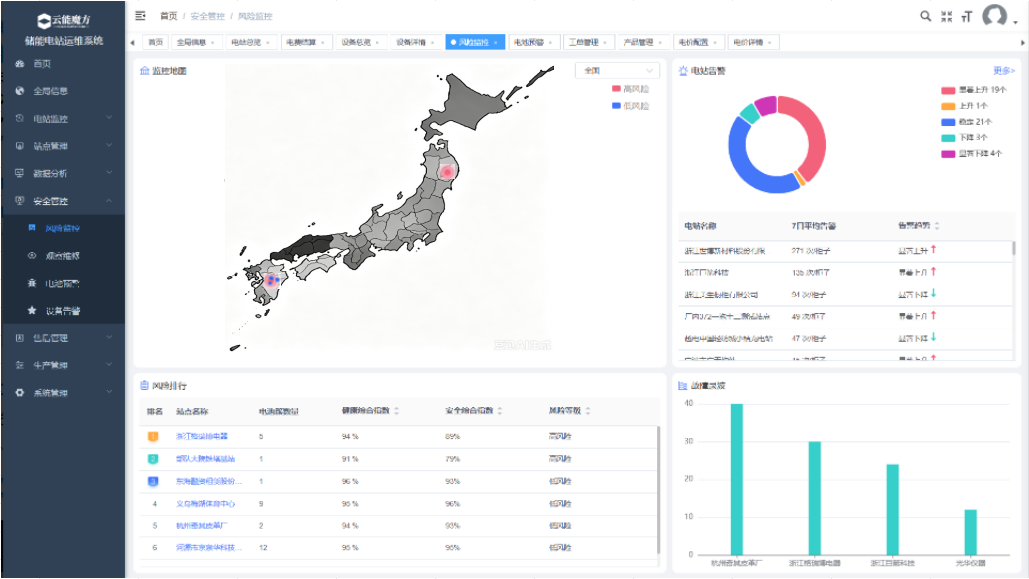Expand the 站点管理 sidebar menu chevron
This screenshot has width=1029, height=579.
click(109, 146)
